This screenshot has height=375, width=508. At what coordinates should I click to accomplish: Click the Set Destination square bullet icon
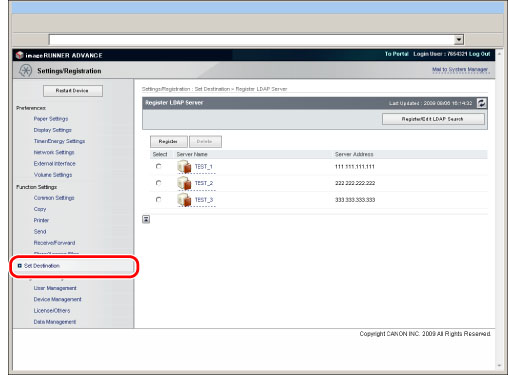19,266
